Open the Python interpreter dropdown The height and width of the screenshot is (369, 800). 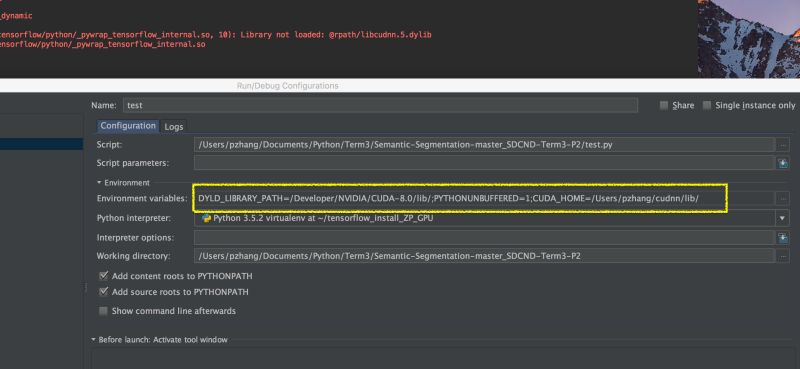point(782,218)
